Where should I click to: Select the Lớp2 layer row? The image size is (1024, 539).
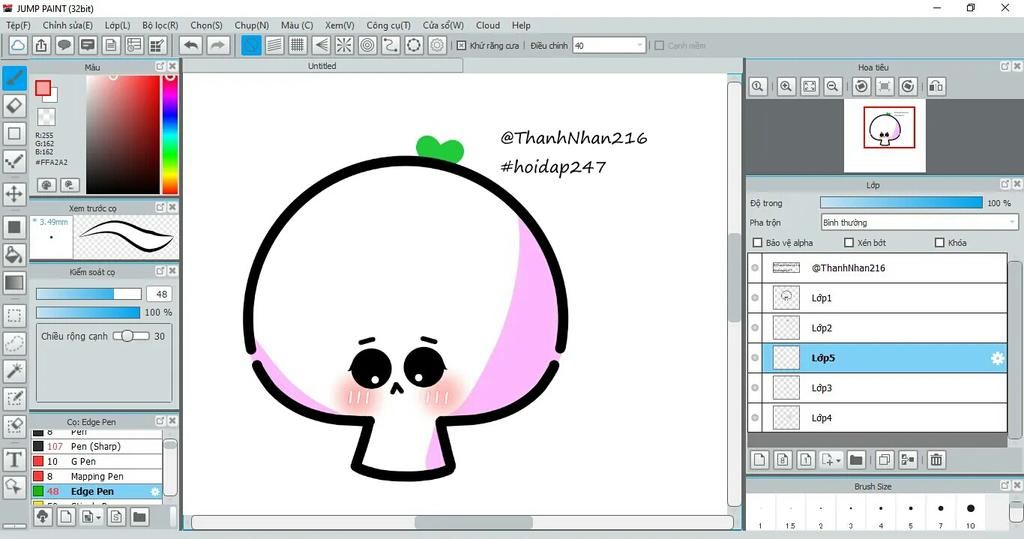point(877,328)
